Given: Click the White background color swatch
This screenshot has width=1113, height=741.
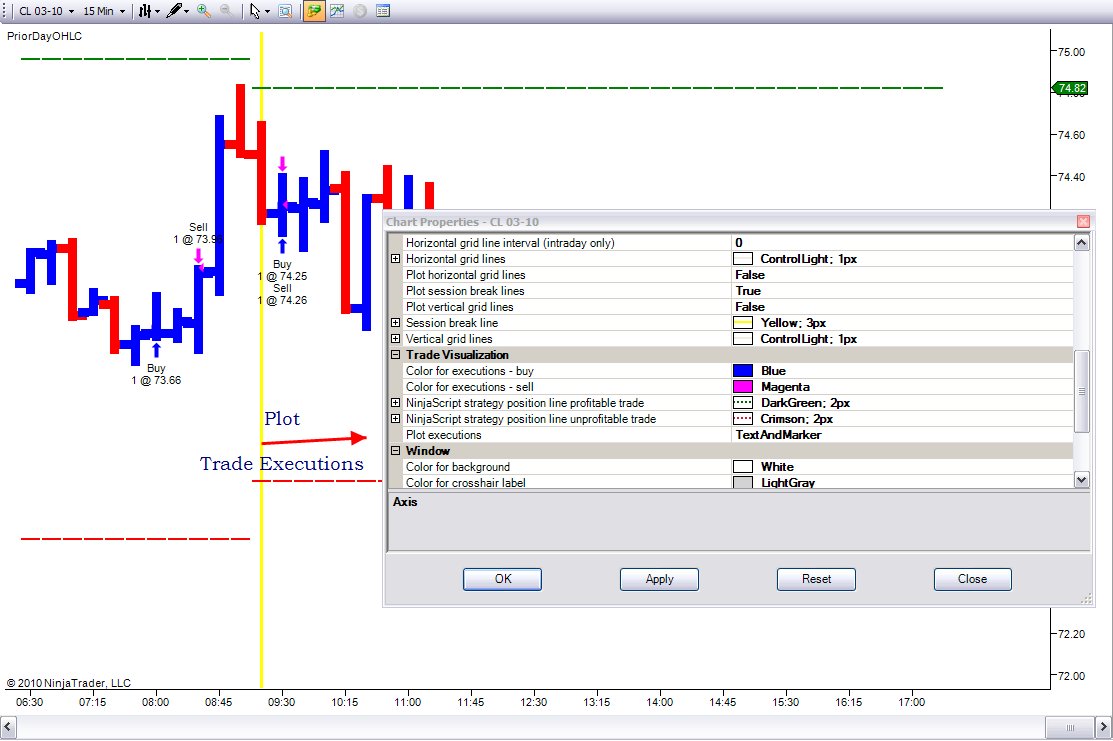Looking at the screenshot, I should click(x=742, y=466).
